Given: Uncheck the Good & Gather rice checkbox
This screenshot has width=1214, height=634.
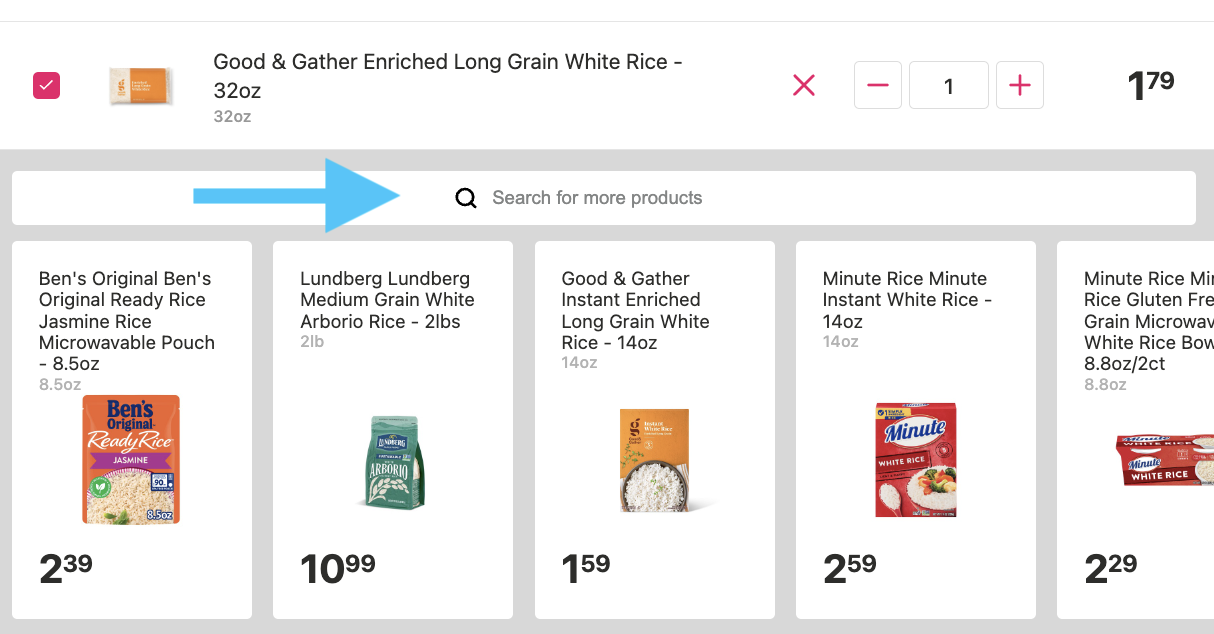Looking at the screenshot, I should click(x=47, y=86).
